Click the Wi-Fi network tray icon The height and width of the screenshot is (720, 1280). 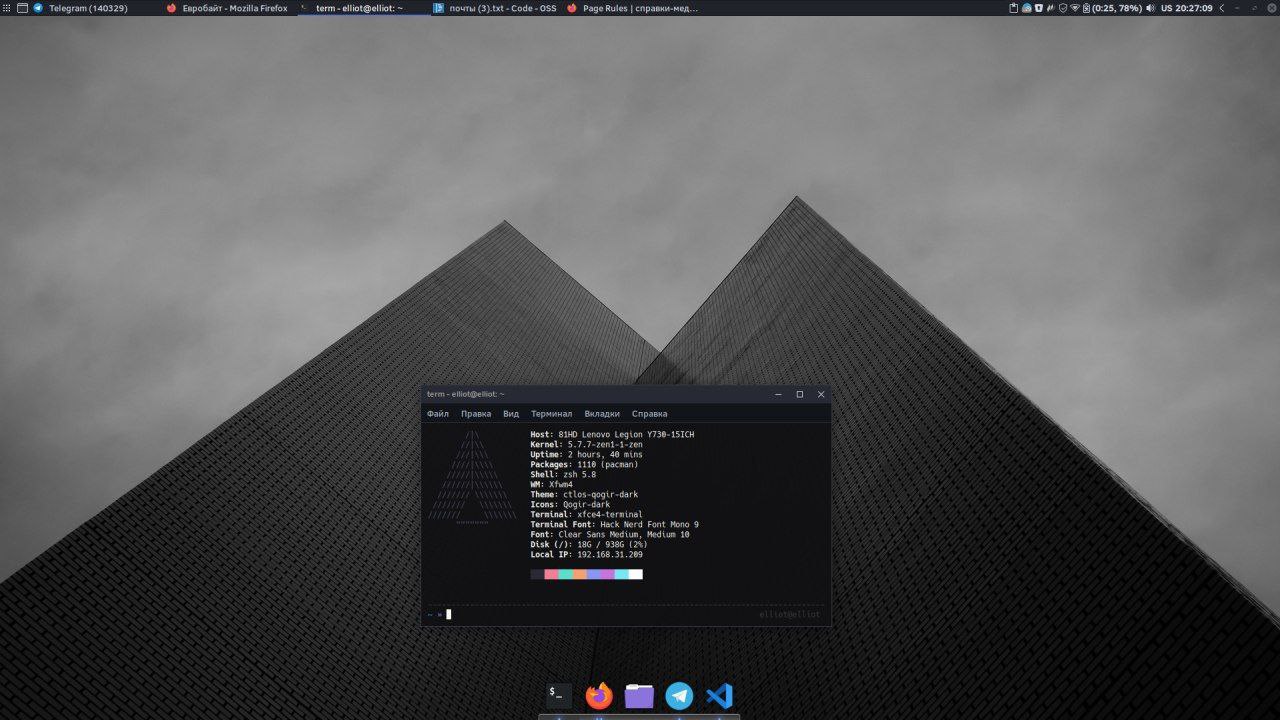1075,8
